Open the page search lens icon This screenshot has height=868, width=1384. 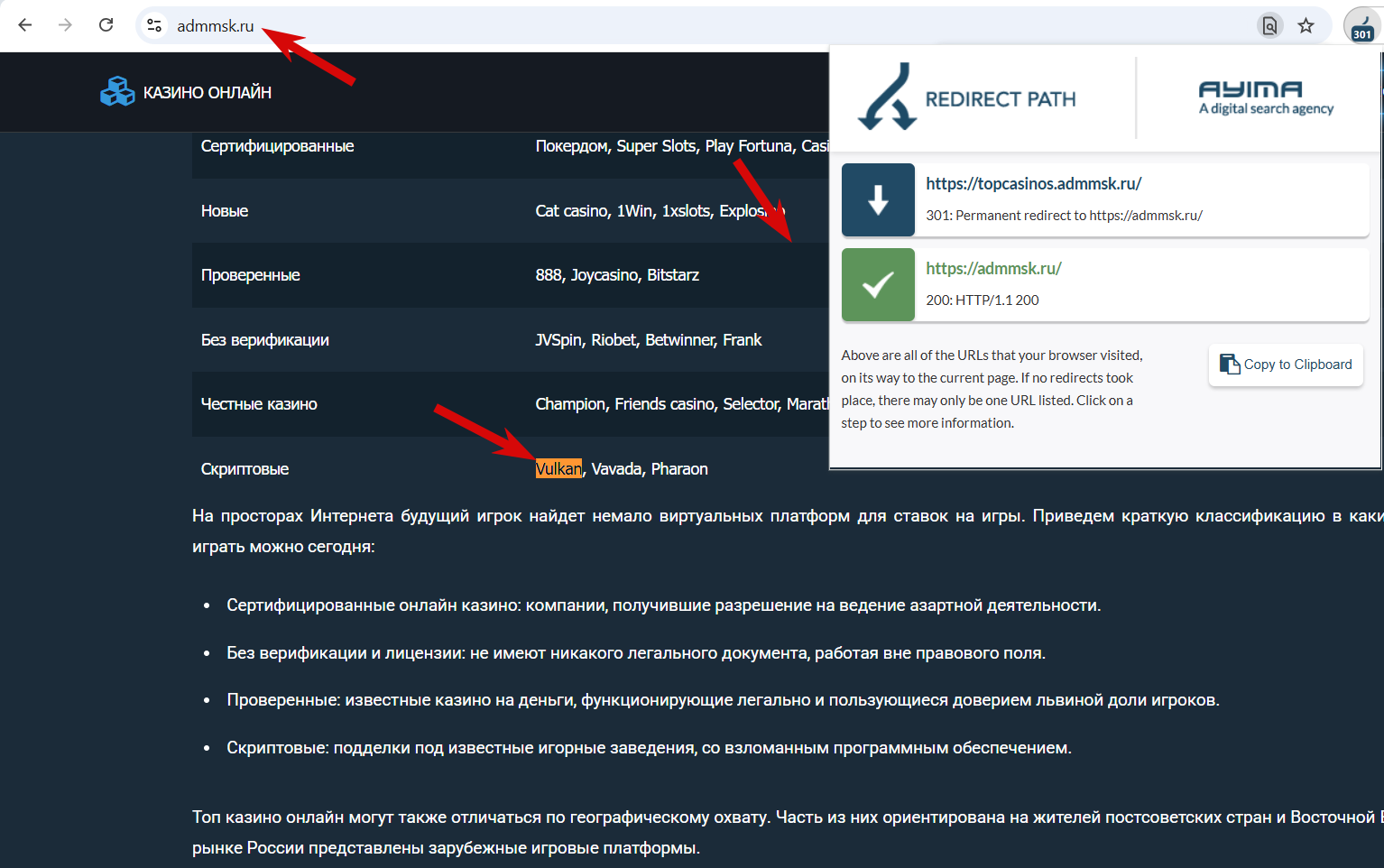click(1269, 25)
